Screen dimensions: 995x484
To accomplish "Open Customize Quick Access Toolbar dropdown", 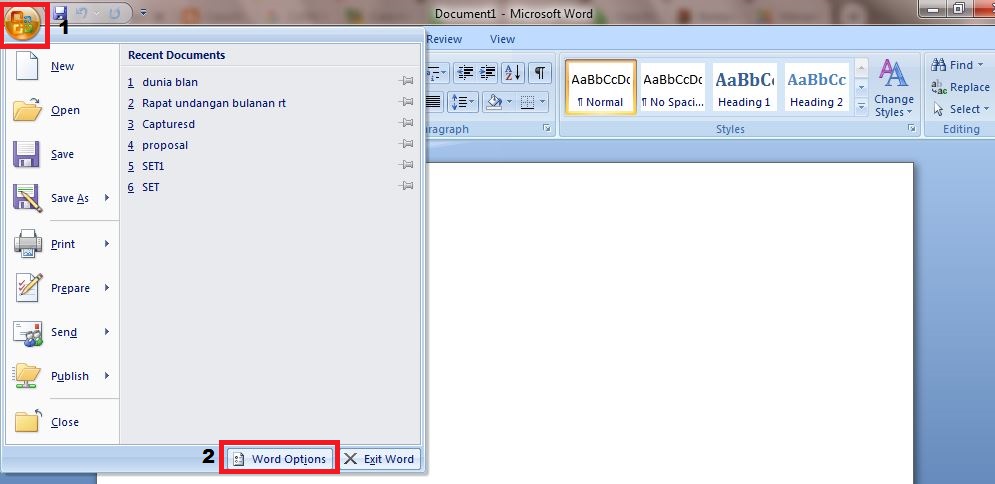I will [143, 13].
